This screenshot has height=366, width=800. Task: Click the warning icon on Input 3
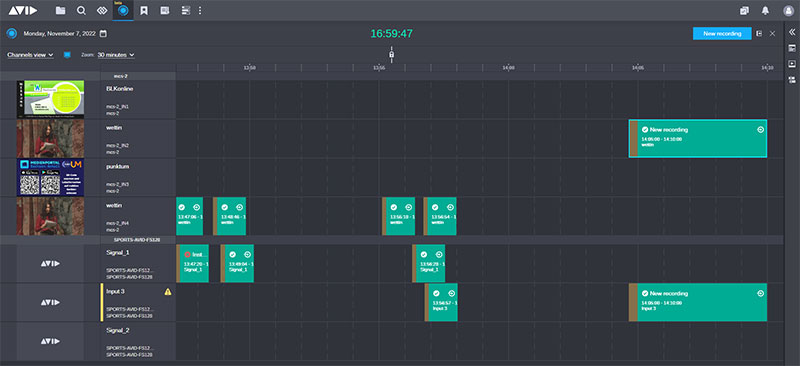[168, 291]
